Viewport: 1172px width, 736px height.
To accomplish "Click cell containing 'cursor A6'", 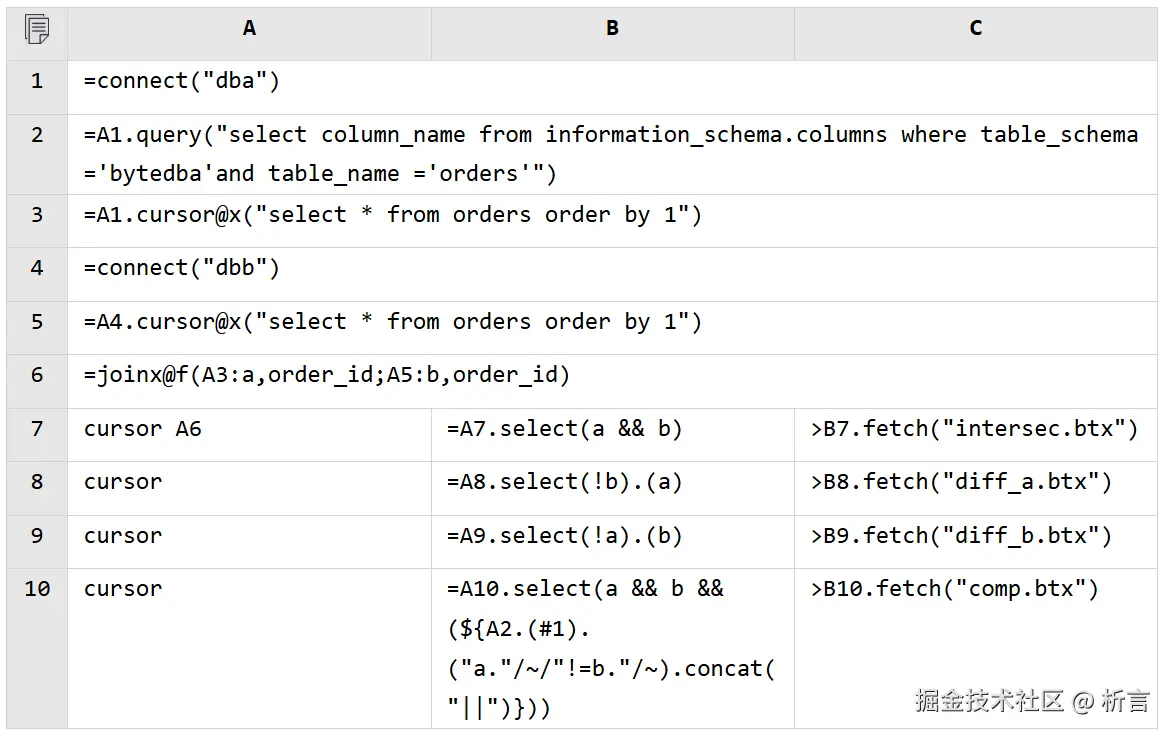I will tap(143, 429).
